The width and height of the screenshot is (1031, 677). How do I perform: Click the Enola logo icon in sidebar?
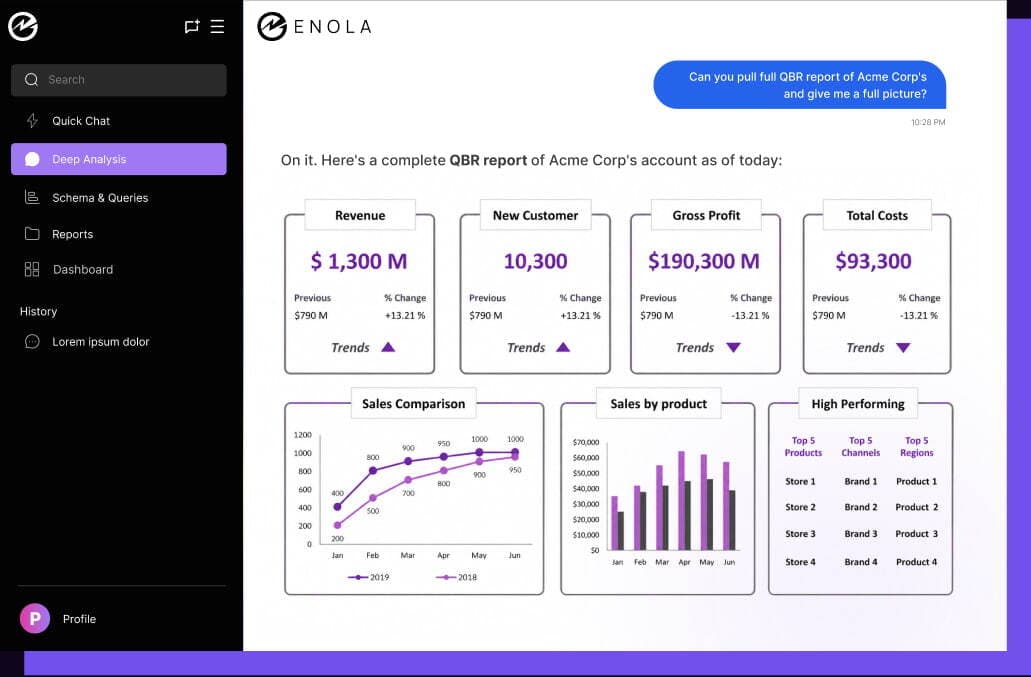(x=23, y=26)
